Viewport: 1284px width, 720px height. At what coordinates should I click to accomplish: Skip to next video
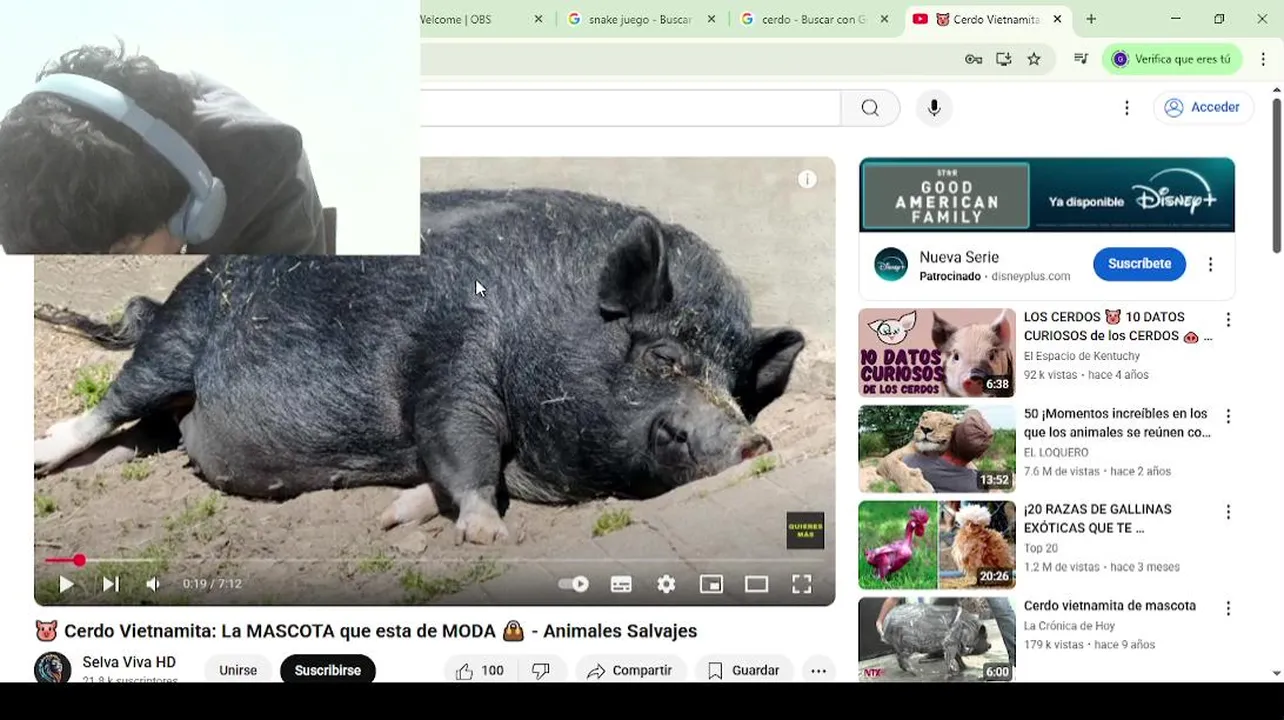(111, 584)
